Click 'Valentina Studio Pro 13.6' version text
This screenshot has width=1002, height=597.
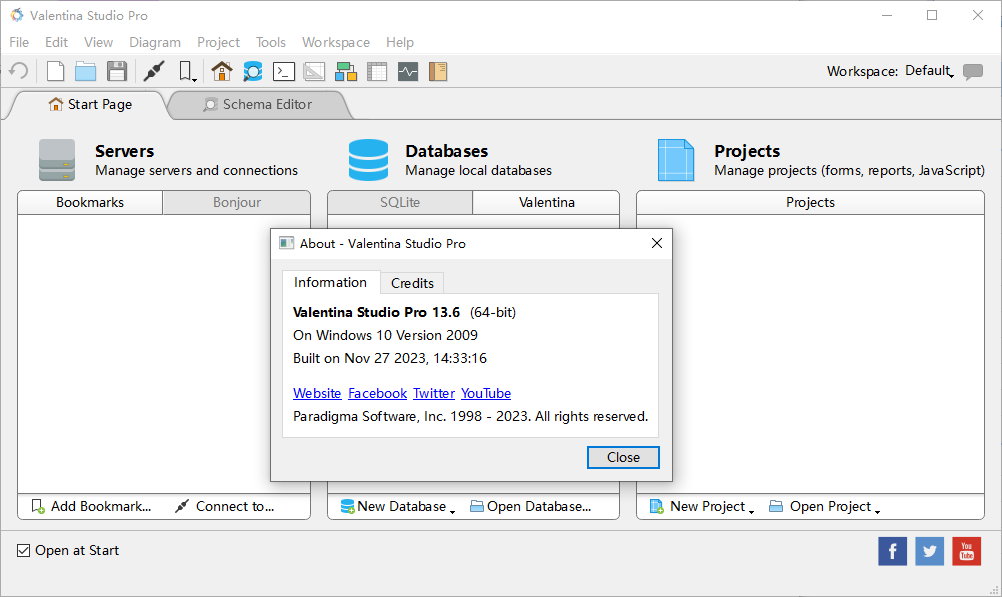pos(376,312)
